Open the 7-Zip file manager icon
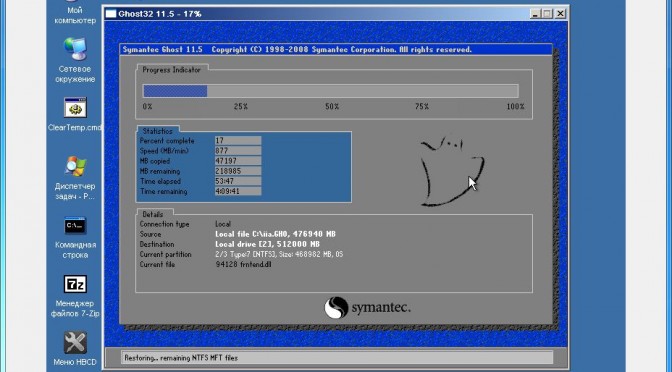The image size is (672, 372). 75,296
